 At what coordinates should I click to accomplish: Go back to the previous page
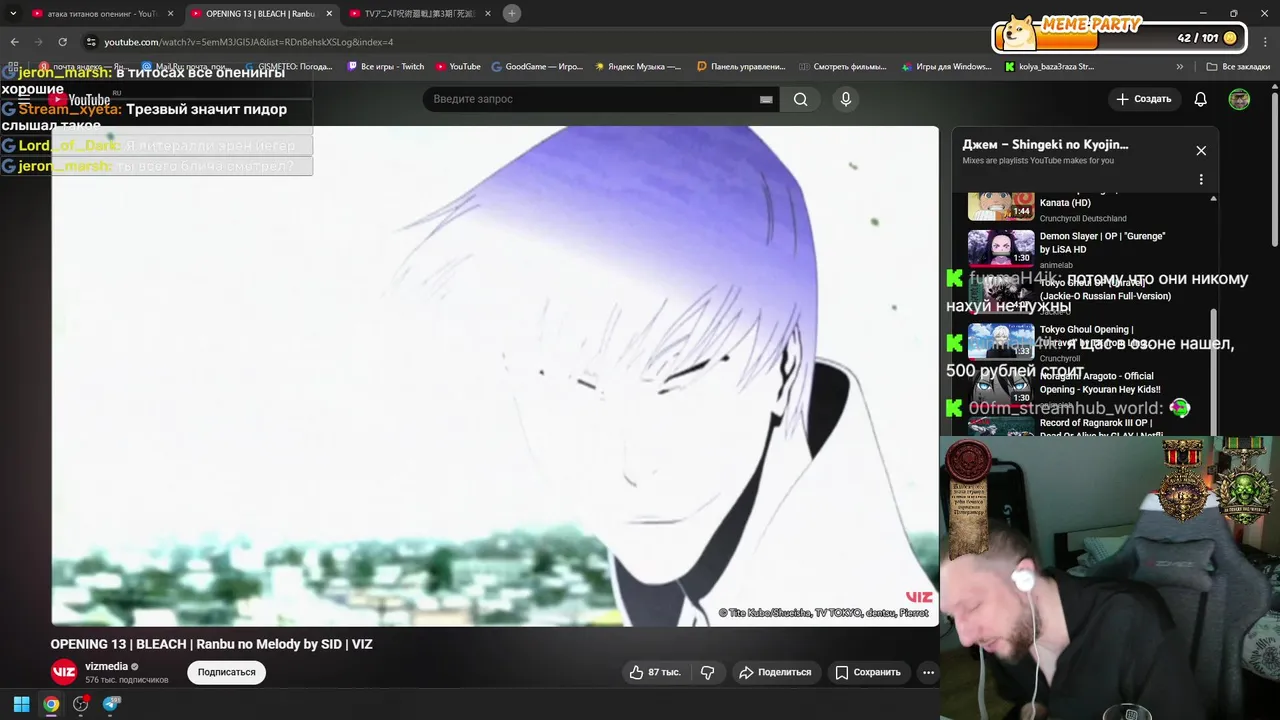coord(14,42)
